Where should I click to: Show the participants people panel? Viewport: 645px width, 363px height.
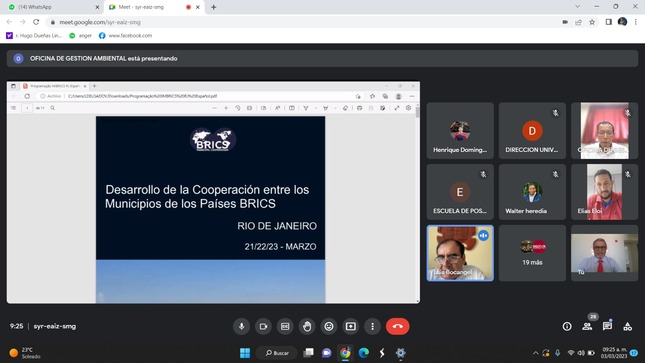(x=587, y=326)
